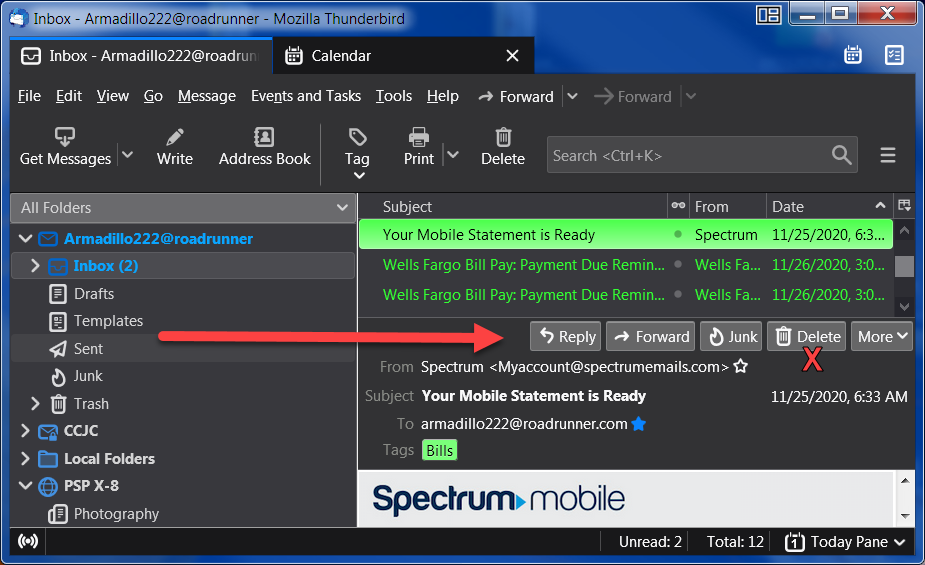Open the Print dropdown arrow
Screen dimensions: 925x565
452,155
